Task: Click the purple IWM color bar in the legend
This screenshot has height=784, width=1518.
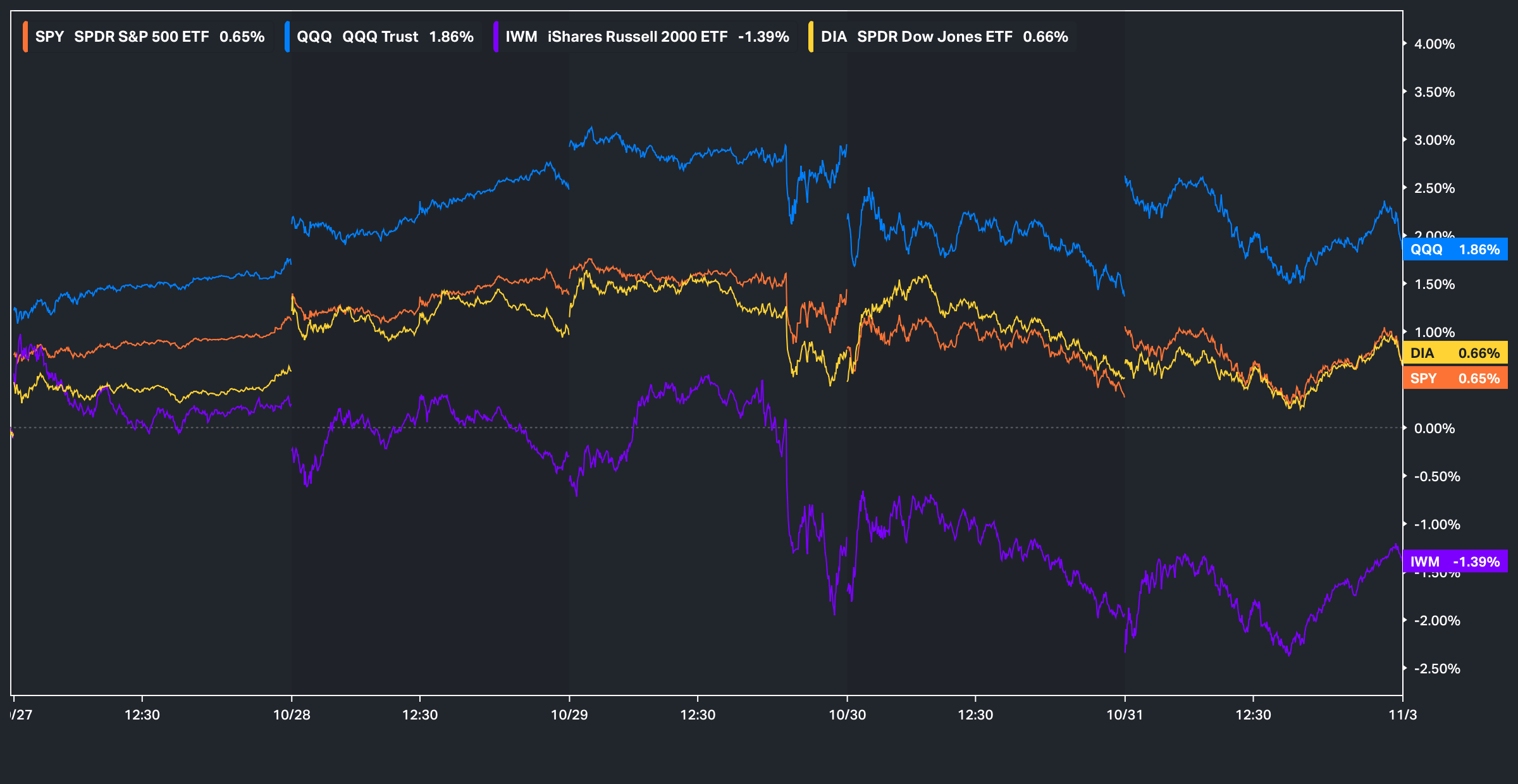Action: (x=496, y=37)
